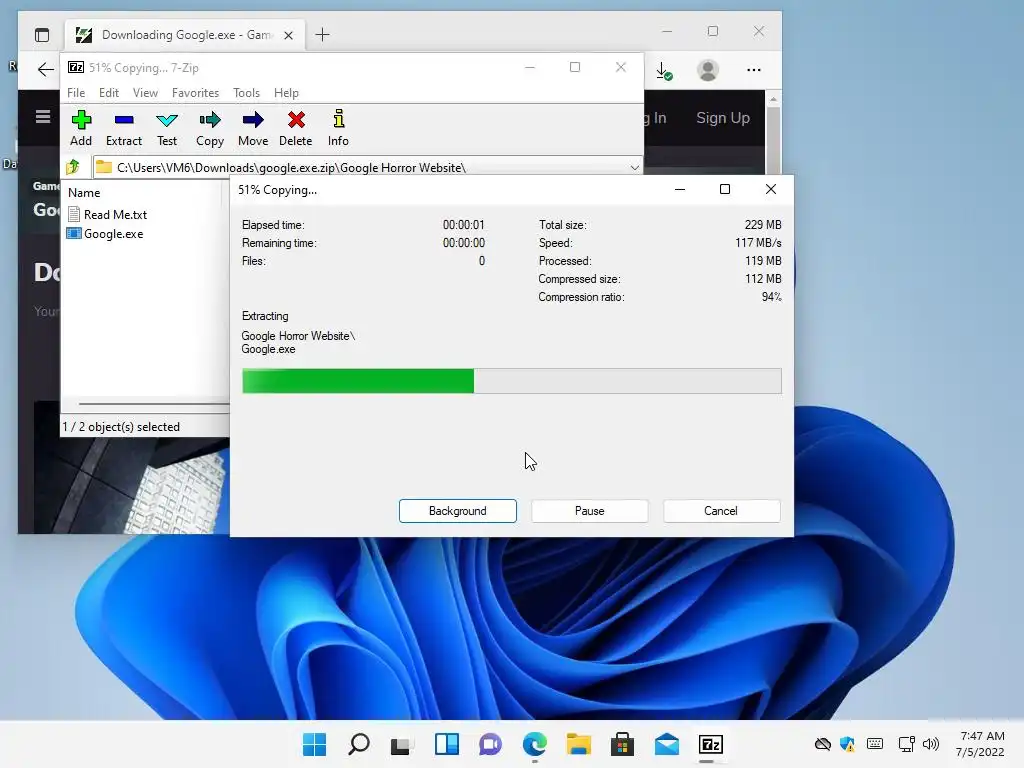The height and width of the screenshot is (768, 1024).
Task: Click the Move toolbar icon in 7-Zip
Action: 253,128
